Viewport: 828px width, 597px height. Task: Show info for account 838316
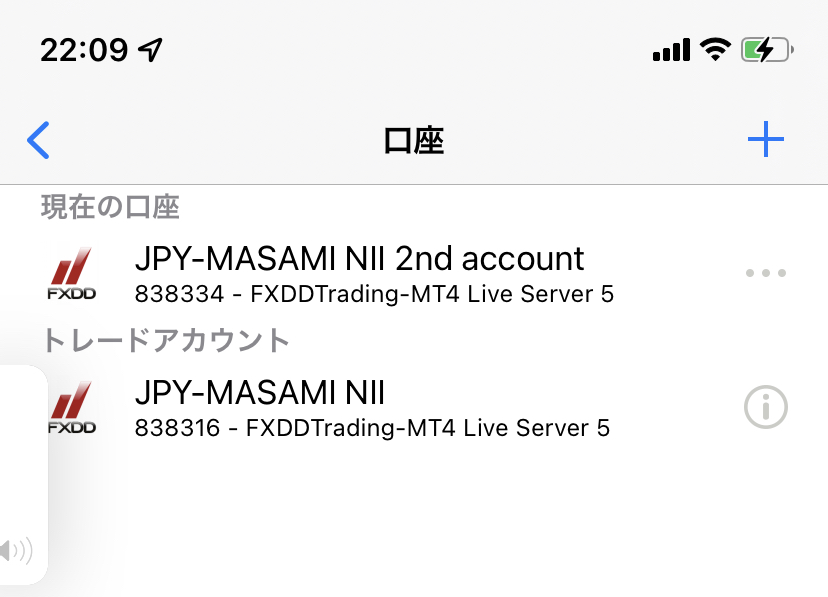tap(766, 407)
